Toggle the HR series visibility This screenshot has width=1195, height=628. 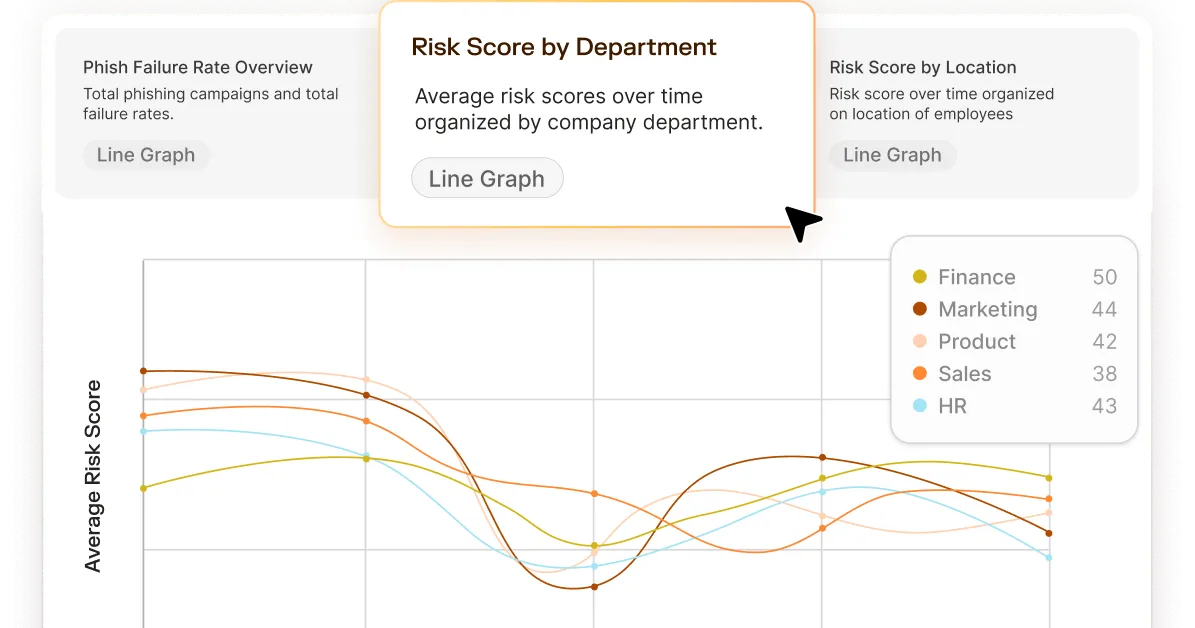click(x=951, y=406)
